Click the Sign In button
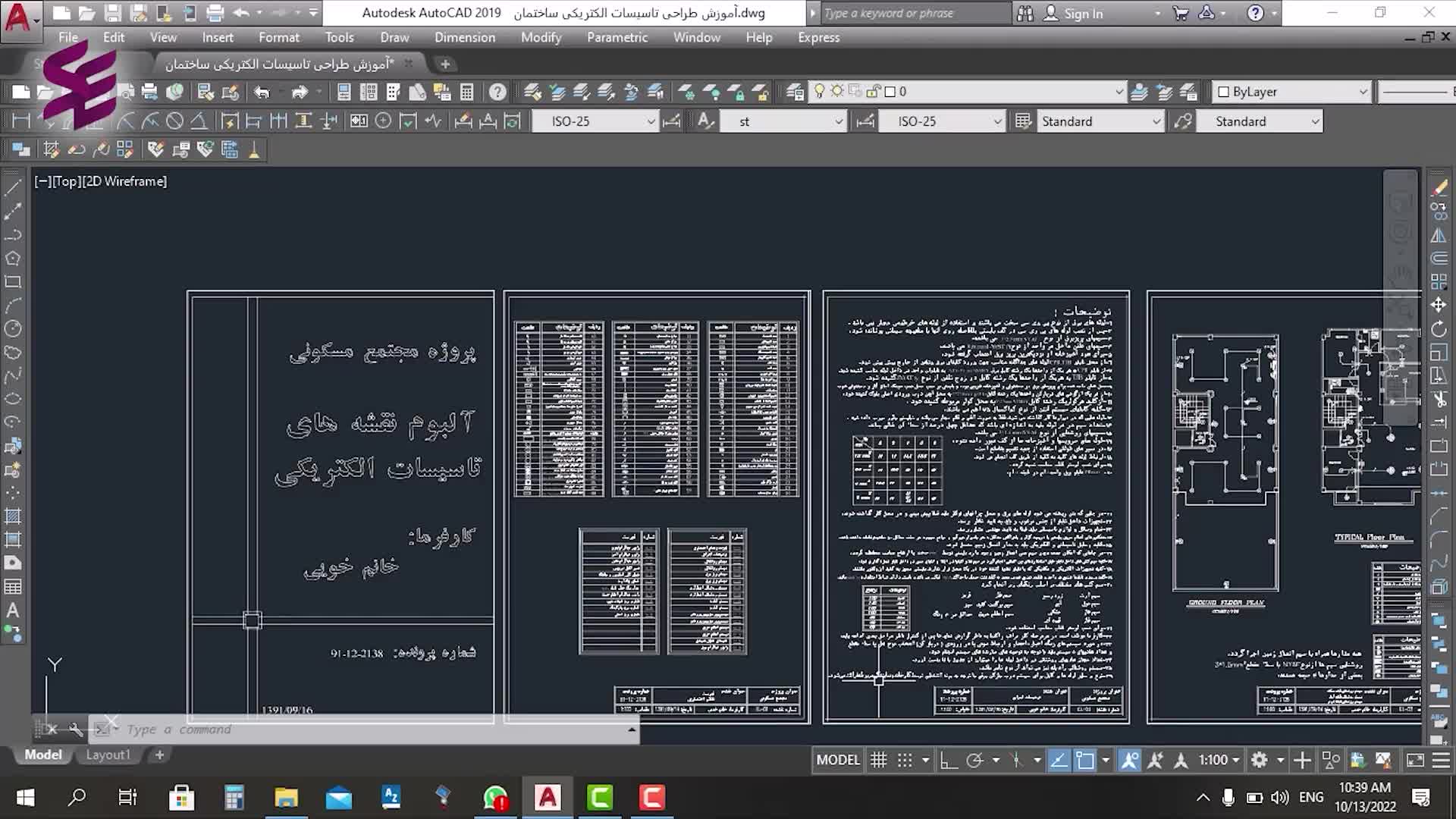Viewport: 1456px width, 819px height. point(1083,14)
